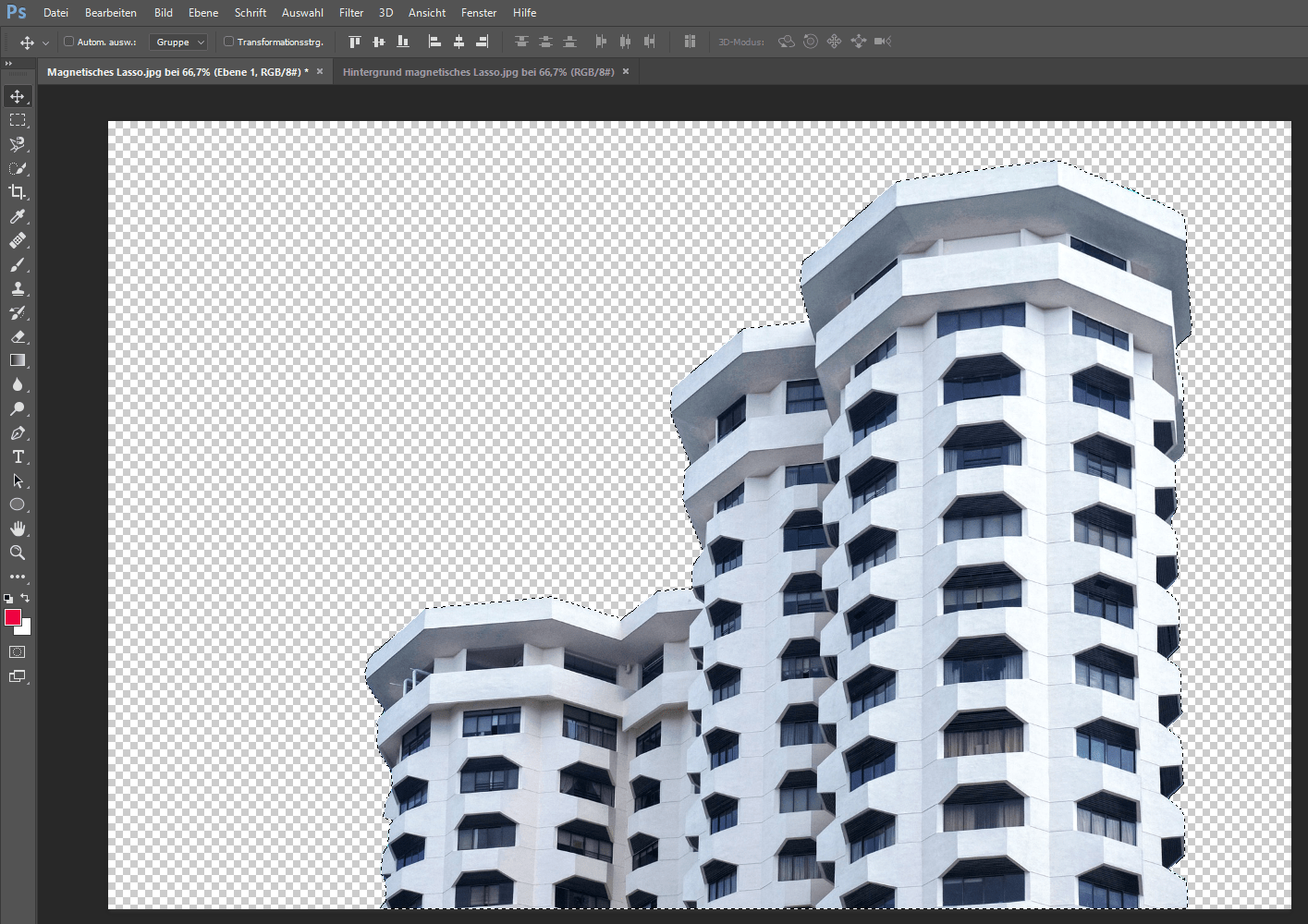This screenshot has width=1308, height=924.
Task: Open the red foreground color swatch
Action: (x=12, y=617)
